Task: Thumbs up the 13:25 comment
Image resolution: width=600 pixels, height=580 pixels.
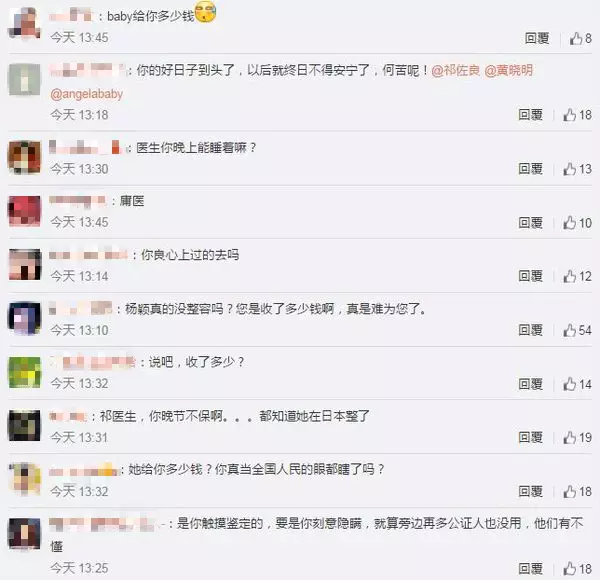Action: click(577, 569)
